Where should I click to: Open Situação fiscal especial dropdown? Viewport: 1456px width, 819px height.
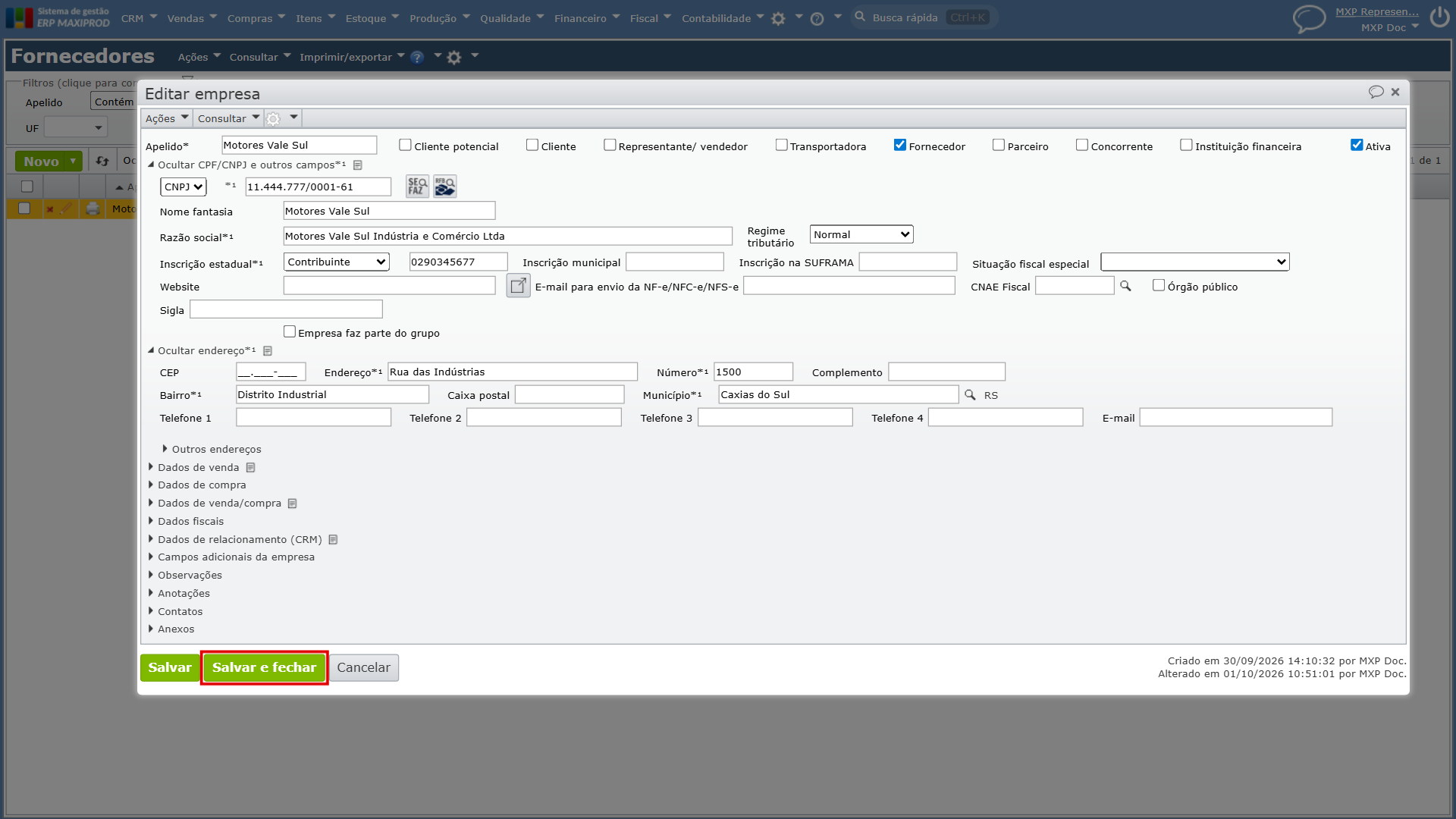(1195, 262)
